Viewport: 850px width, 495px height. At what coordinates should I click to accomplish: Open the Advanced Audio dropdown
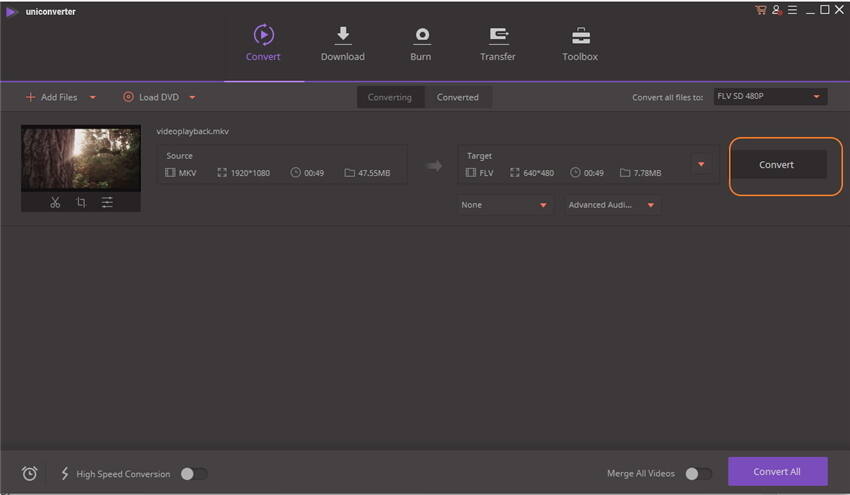click(x=612, y=205)
